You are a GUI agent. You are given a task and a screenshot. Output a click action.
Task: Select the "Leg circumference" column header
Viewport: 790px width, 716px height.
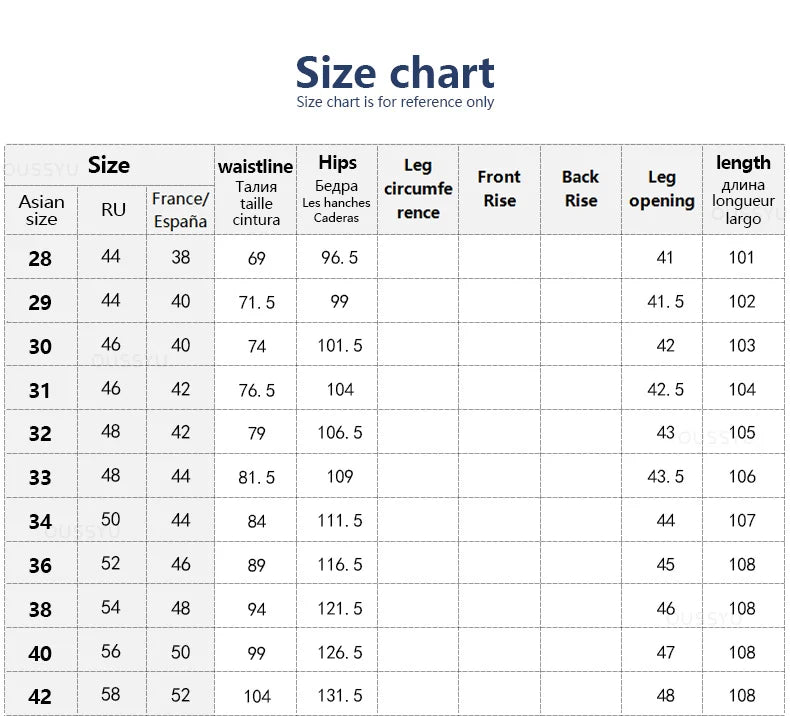coord(418,189)
